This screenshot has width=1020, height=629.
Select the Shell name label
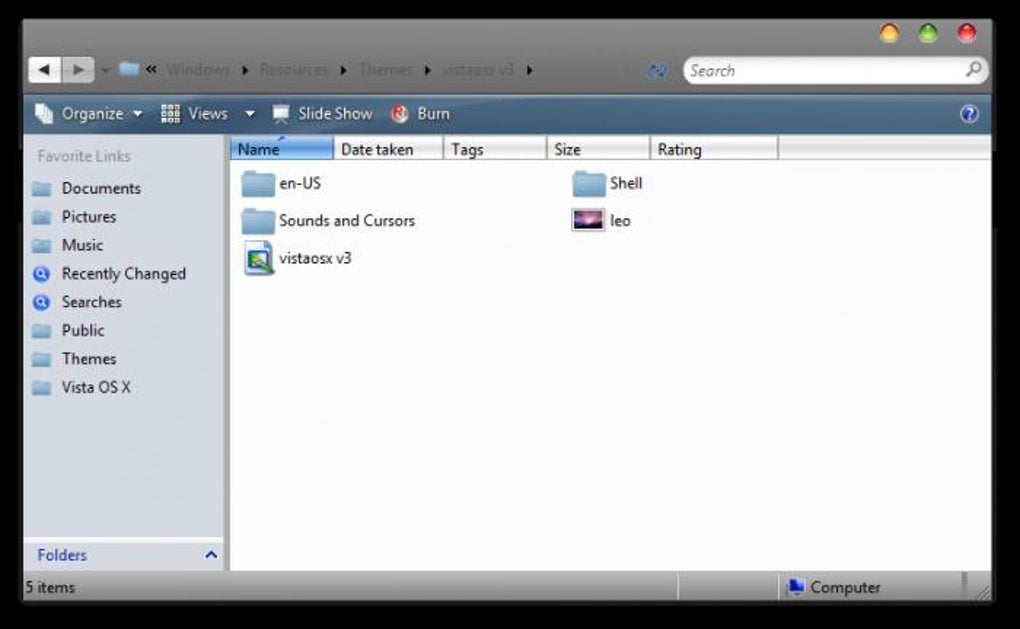click(x=626, y=183)
